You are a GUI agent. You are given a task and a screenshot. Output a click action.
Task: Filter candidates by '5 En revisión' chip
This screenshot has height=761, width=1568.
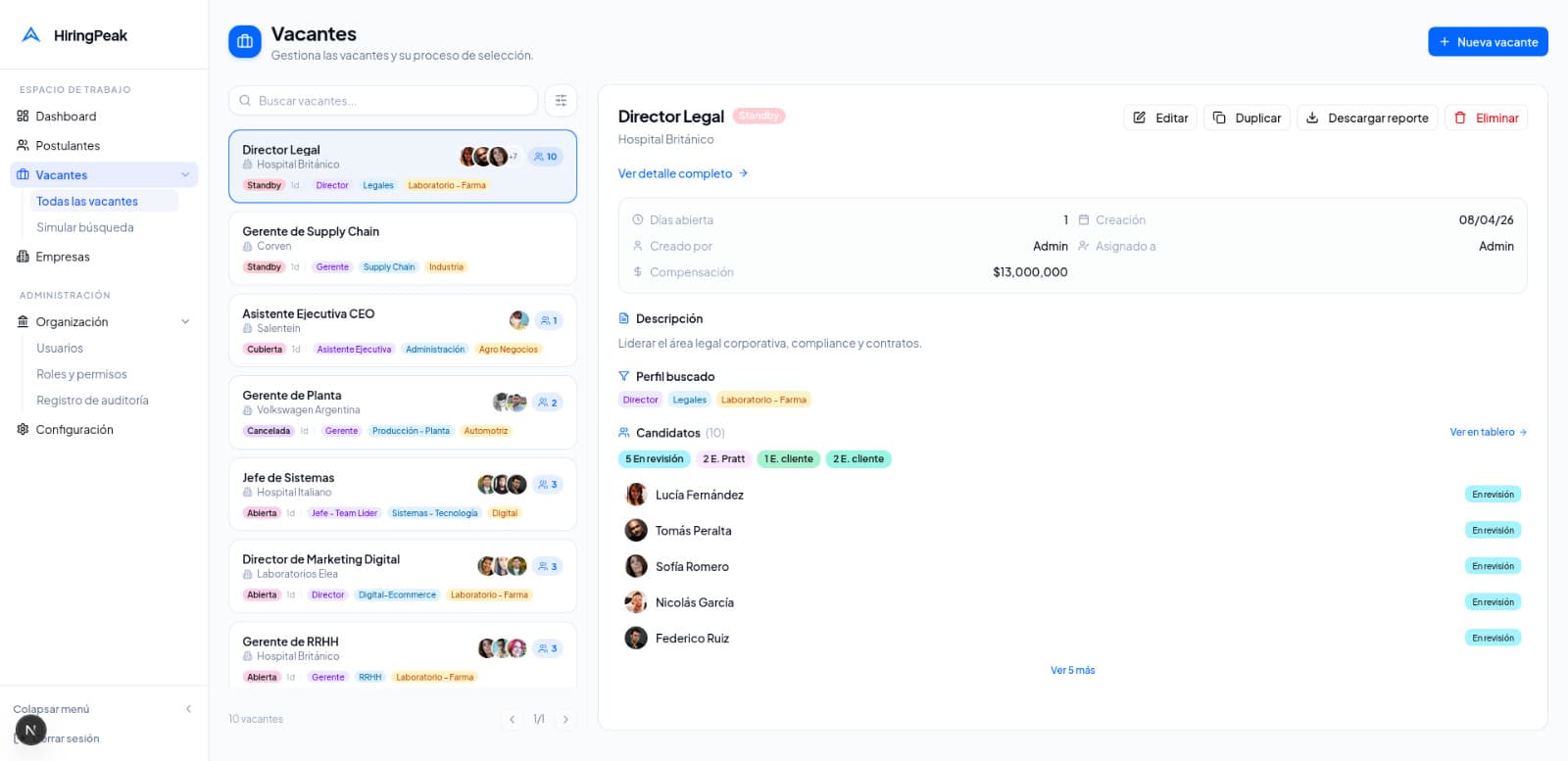(654, 459)
